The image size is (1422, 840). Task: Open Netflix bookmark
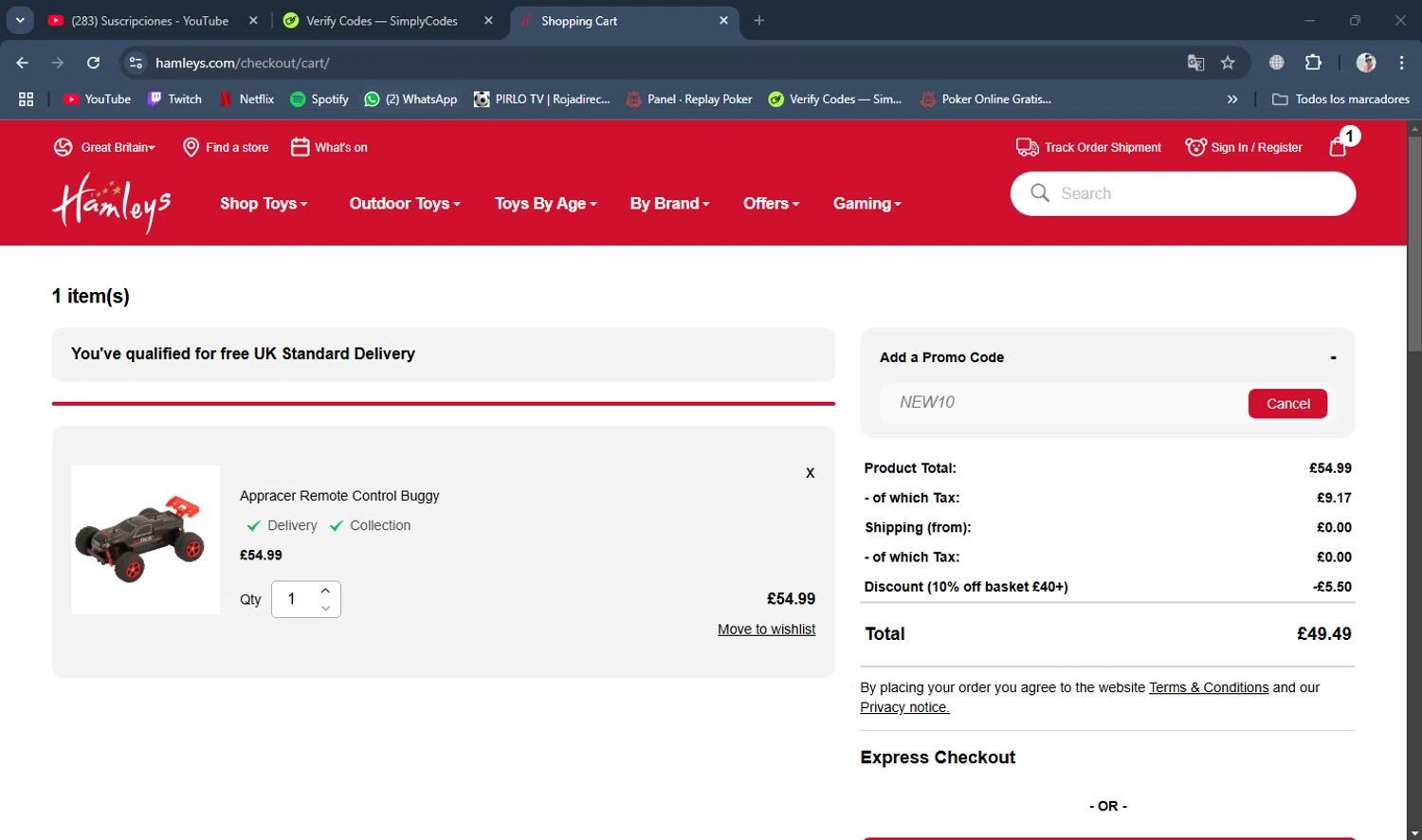(246, 99)
